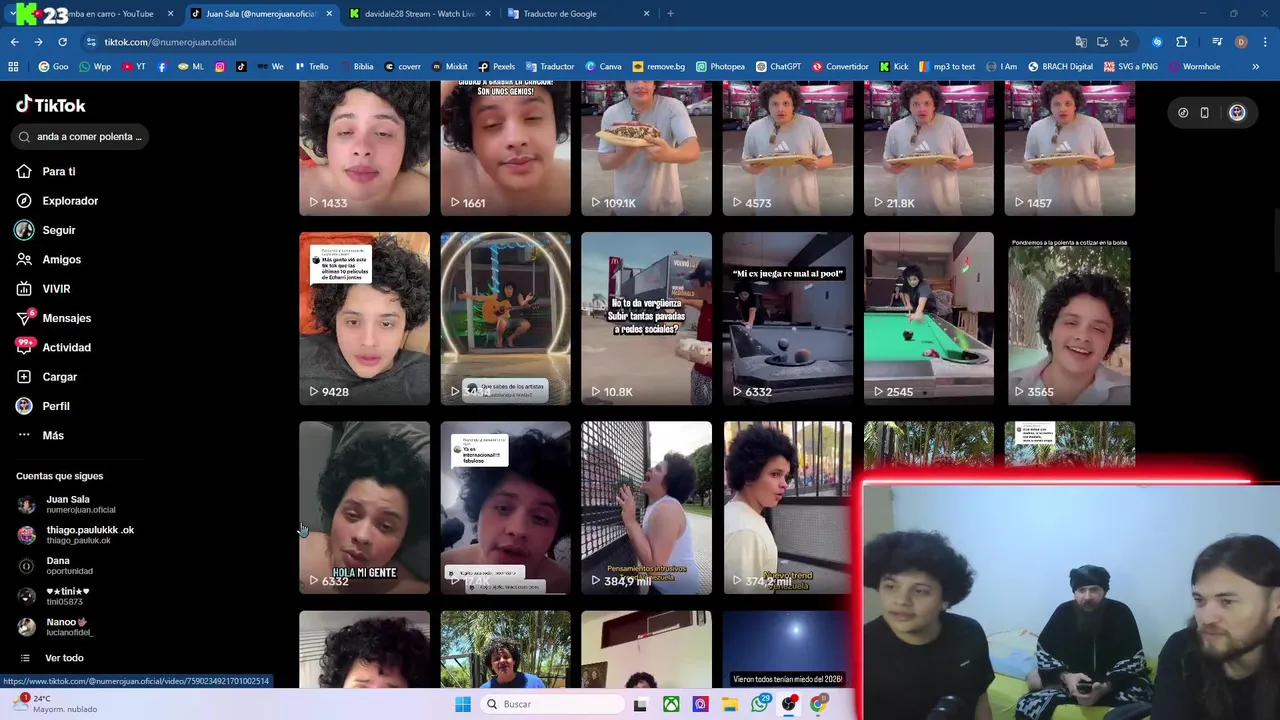Open Nanoo lucianofidel_ followed account
The height and width of the screenshot is (720, 1280).
[56, 627]
